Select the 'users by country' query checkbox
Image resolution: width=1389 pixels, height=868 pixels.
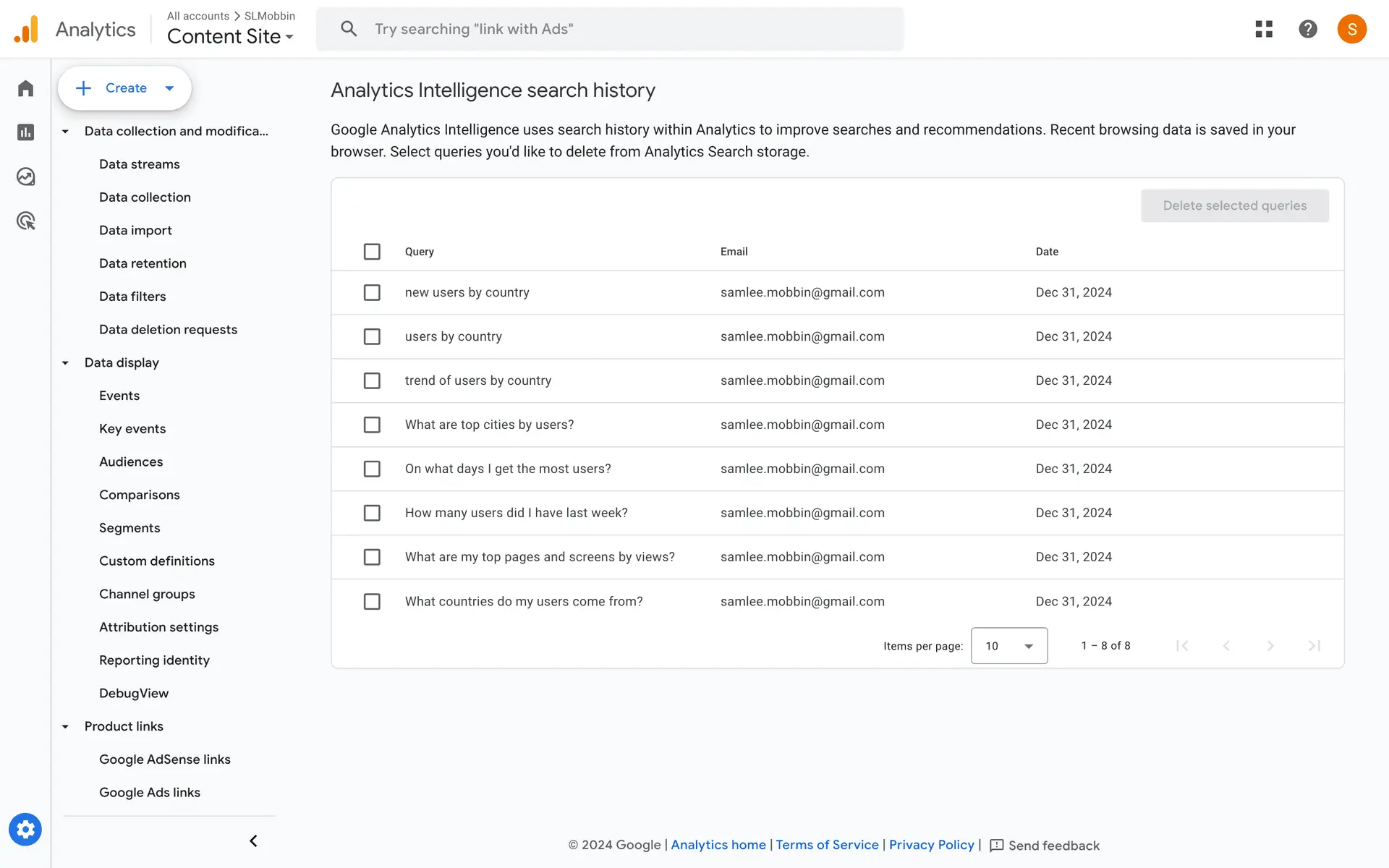tap(372, 336)
